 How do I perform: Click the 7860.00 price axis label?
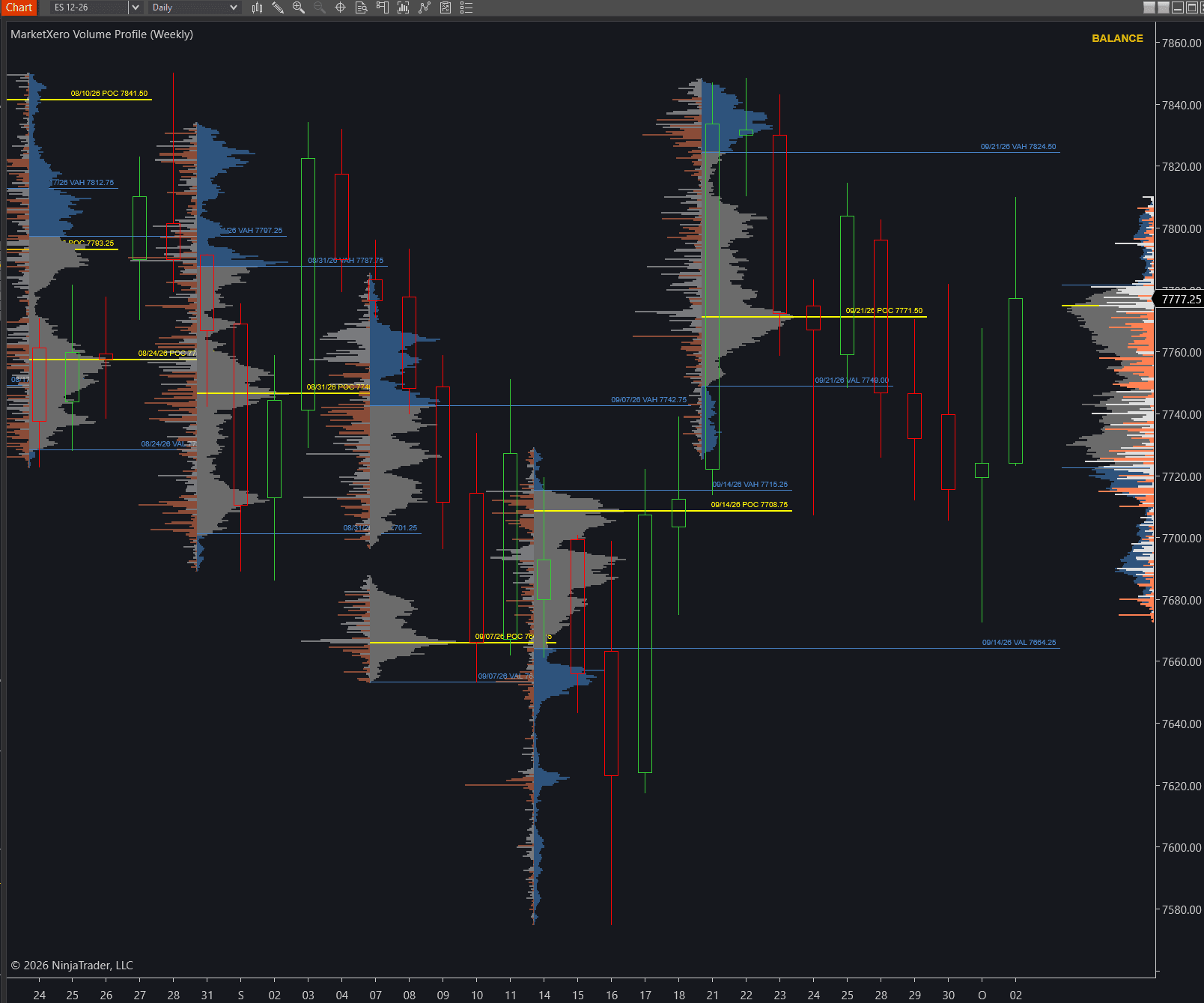[1181, 43]
